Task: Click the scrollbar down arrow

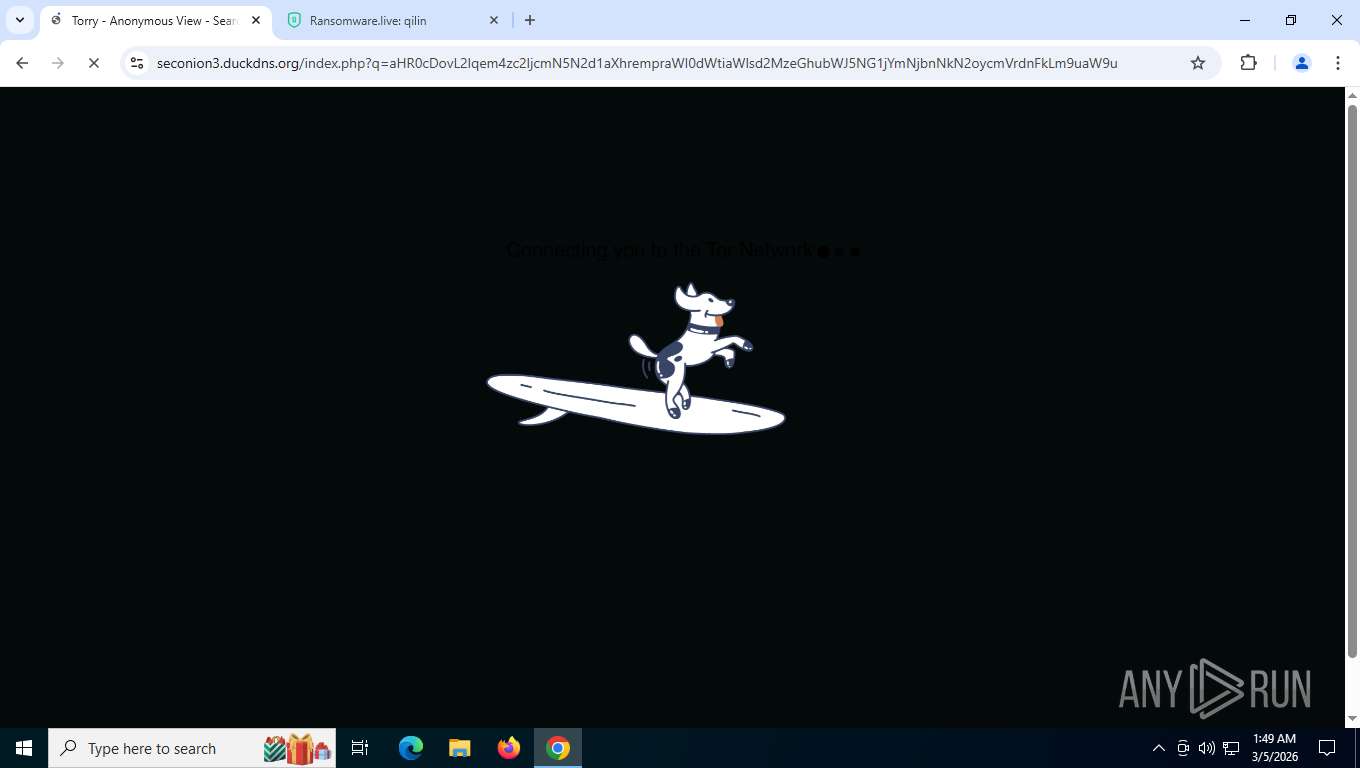Action: coord(1352,719)
